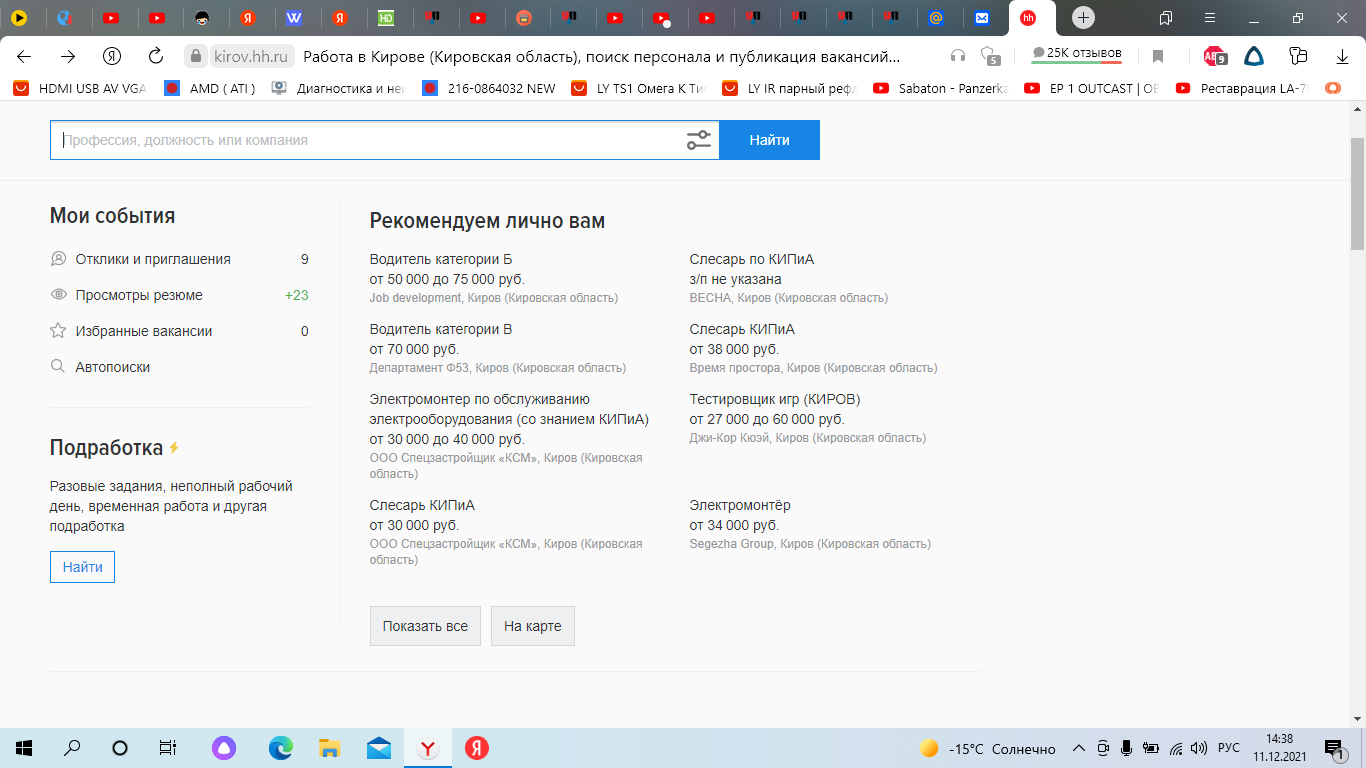
Task: Click the Yandex home button in toolbar
Action: click(112, 56)
